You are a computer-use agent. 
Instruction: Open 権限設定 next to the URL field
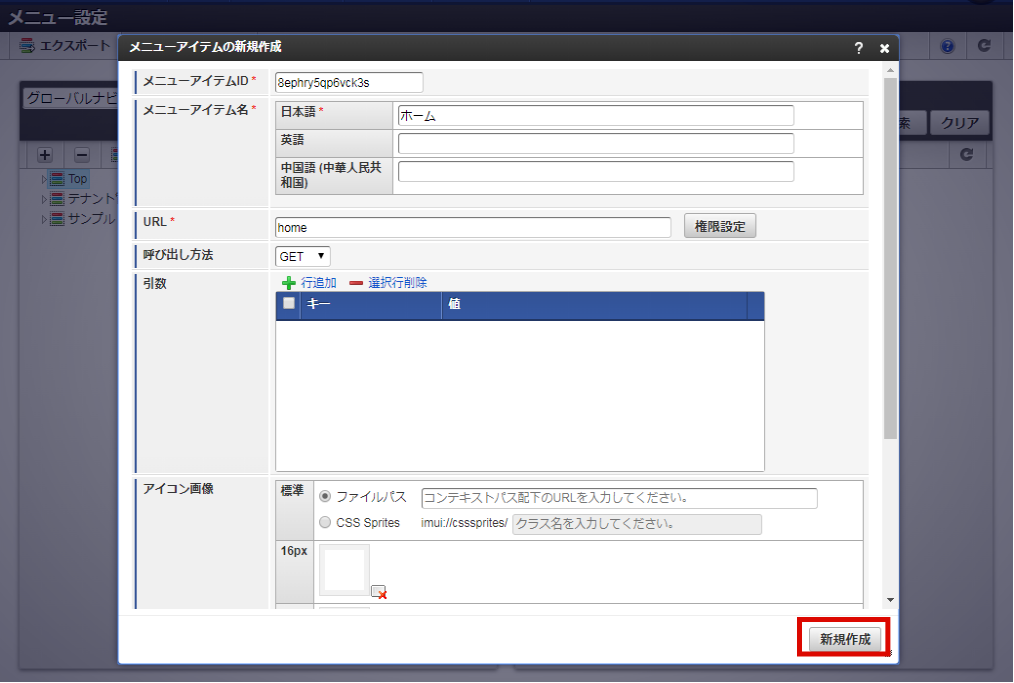[720, 226]
